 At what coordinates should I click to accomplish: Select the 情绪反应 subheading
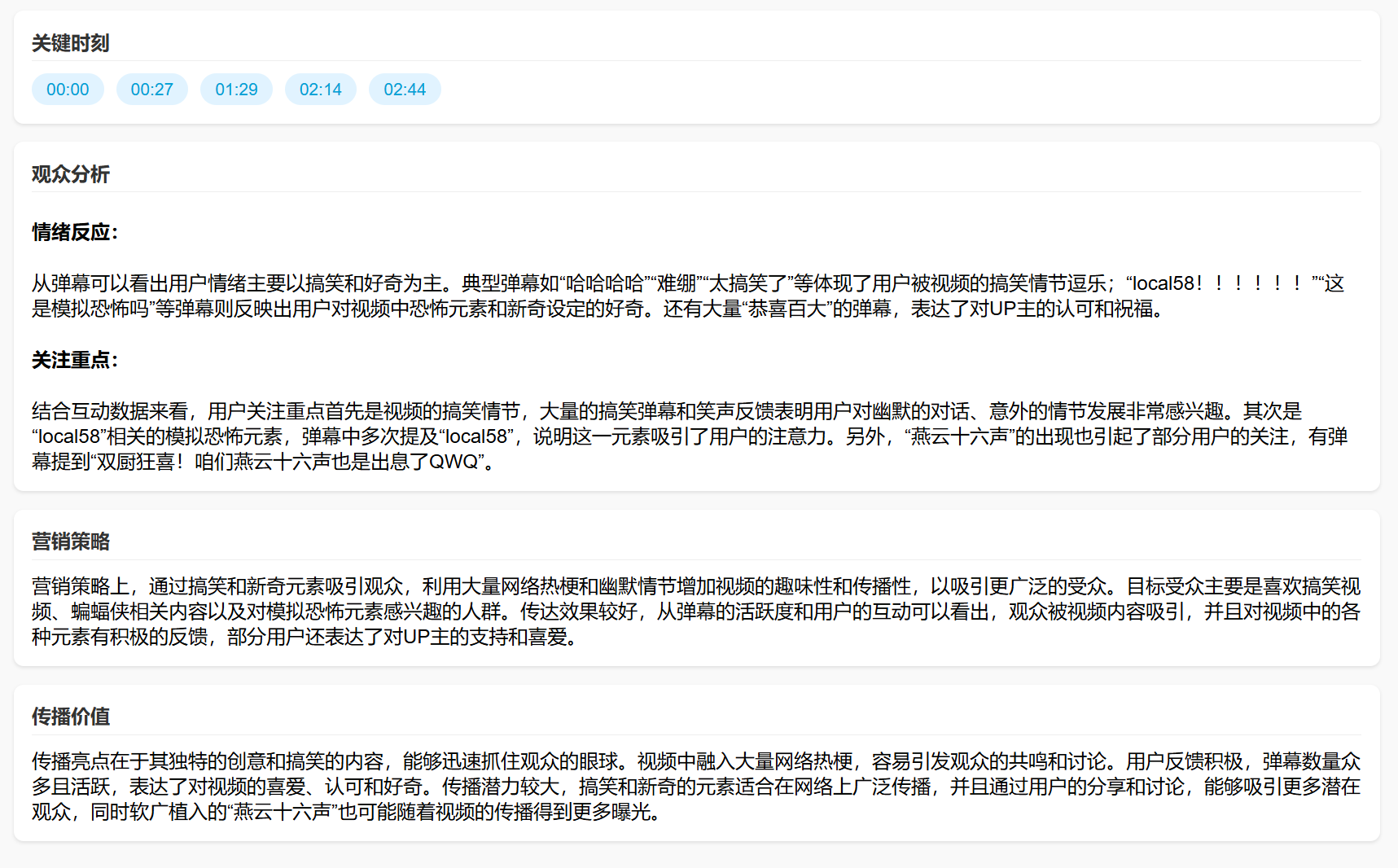(75, 233)
